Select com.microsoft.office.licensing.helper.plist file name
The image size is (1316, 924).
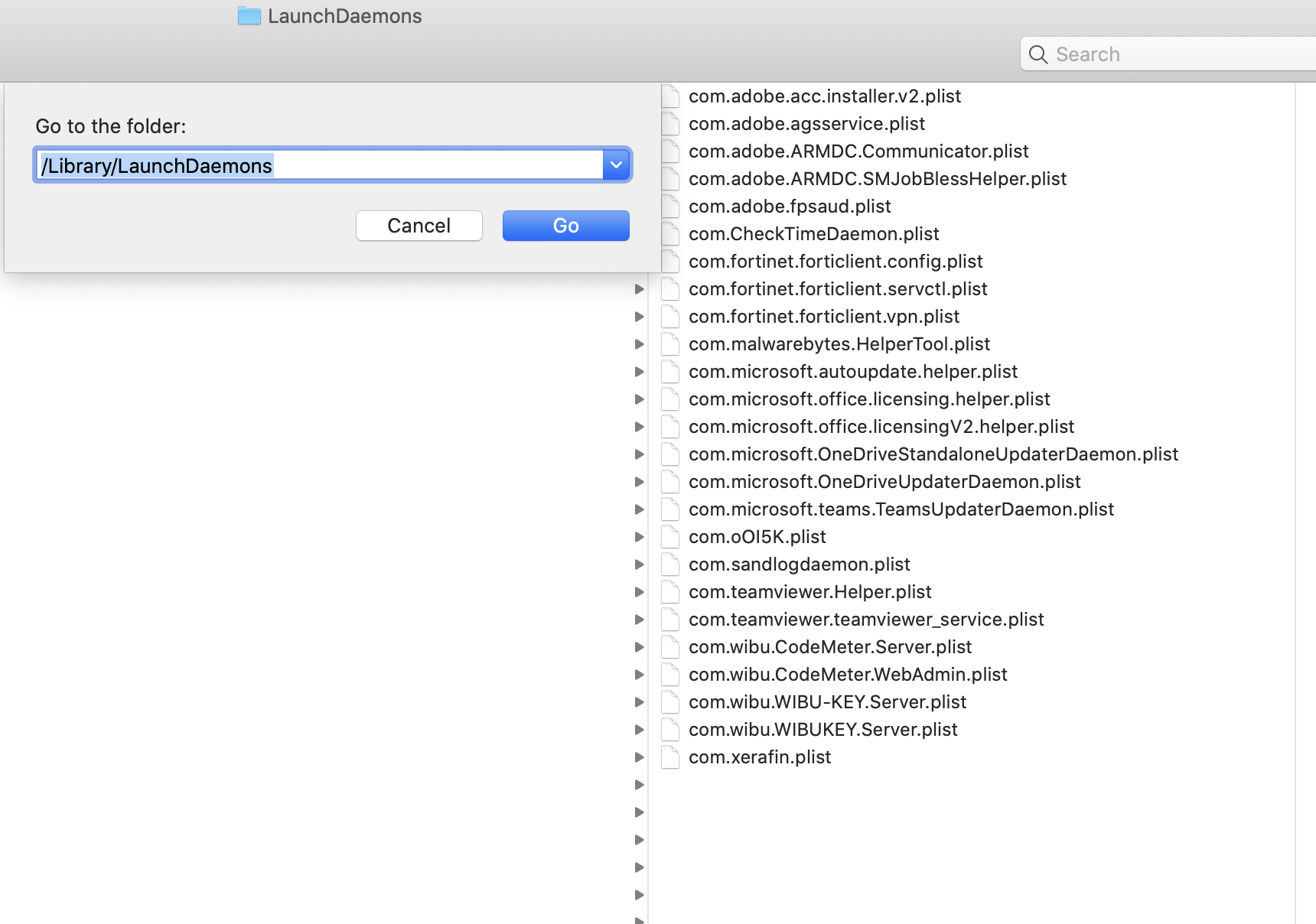869,399
